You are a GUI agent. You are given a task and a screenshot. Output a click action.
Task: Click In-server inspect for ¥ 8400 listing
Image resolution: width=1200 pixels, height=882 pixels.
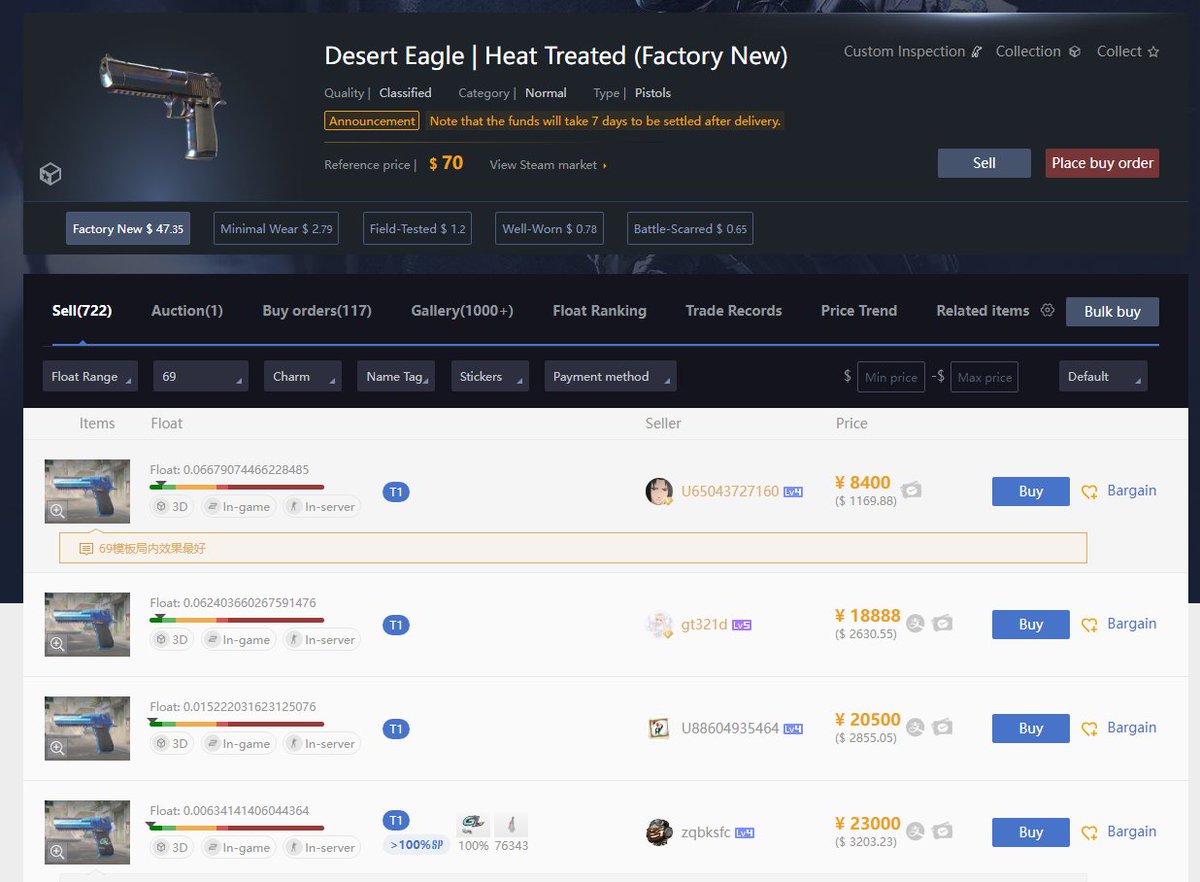click(x=321, y=507)
